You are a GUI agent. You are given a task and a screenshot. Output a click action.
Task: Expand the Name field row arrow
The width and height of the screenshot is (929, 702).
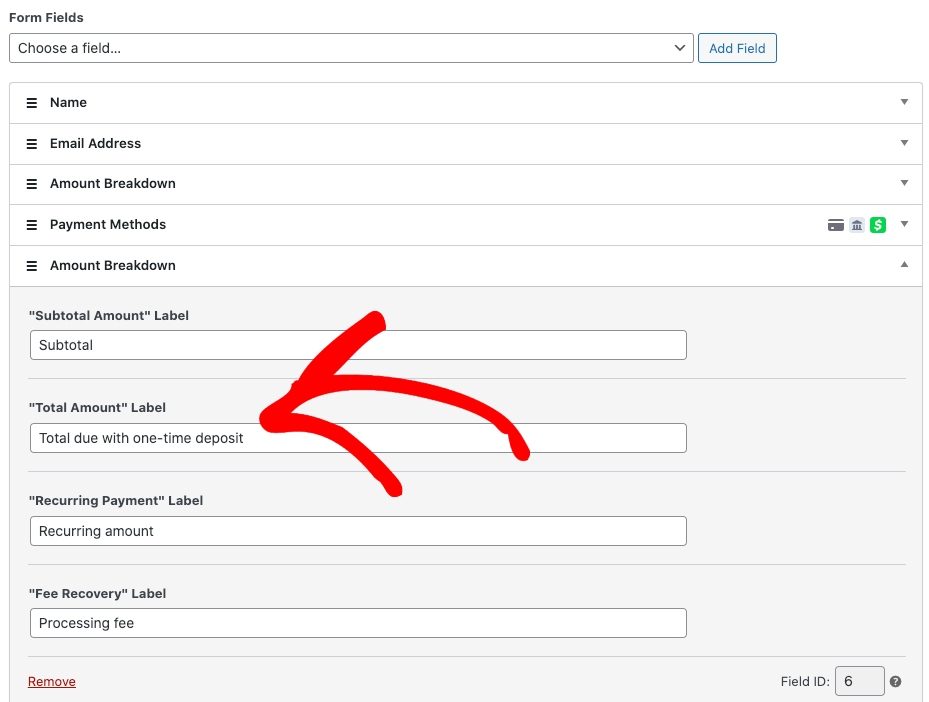pyautogui.click(x=904, y=102)
